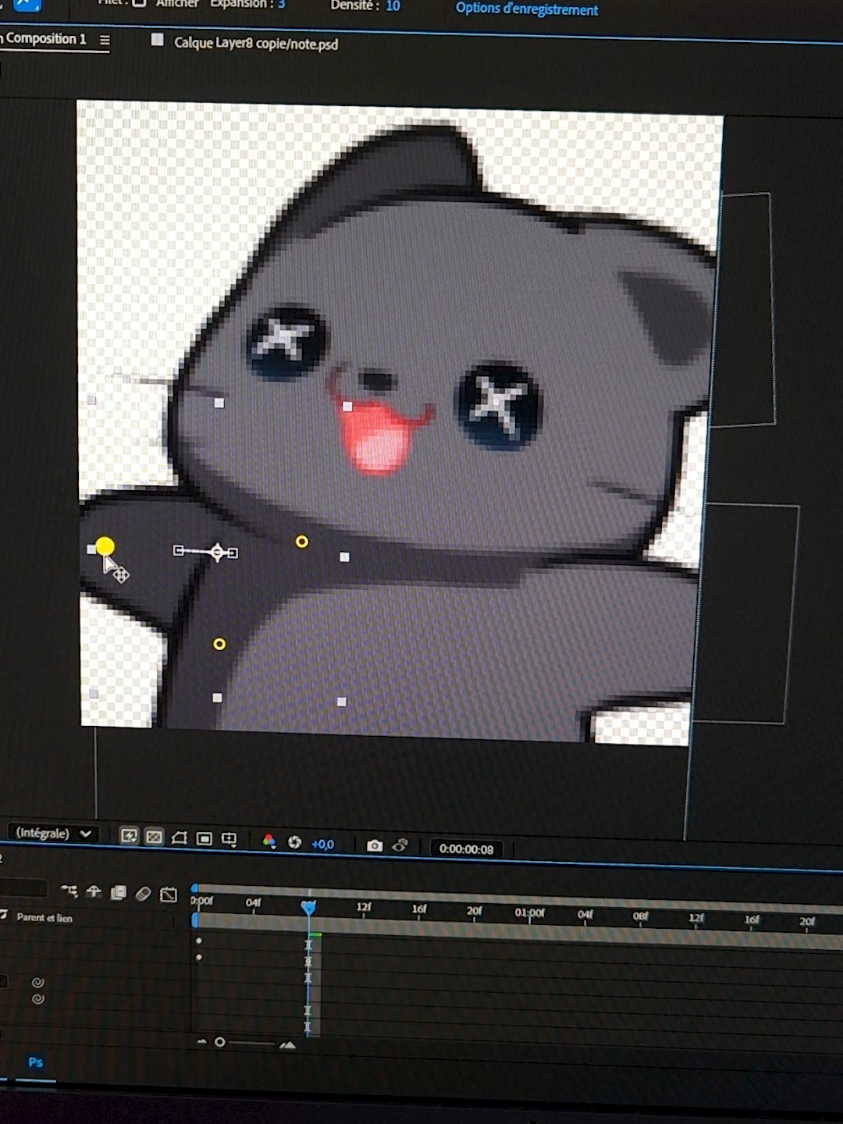The image size is (843, 1124).
Task: Click the 01:00f mark on time ruler
Action: click(530, 913)
